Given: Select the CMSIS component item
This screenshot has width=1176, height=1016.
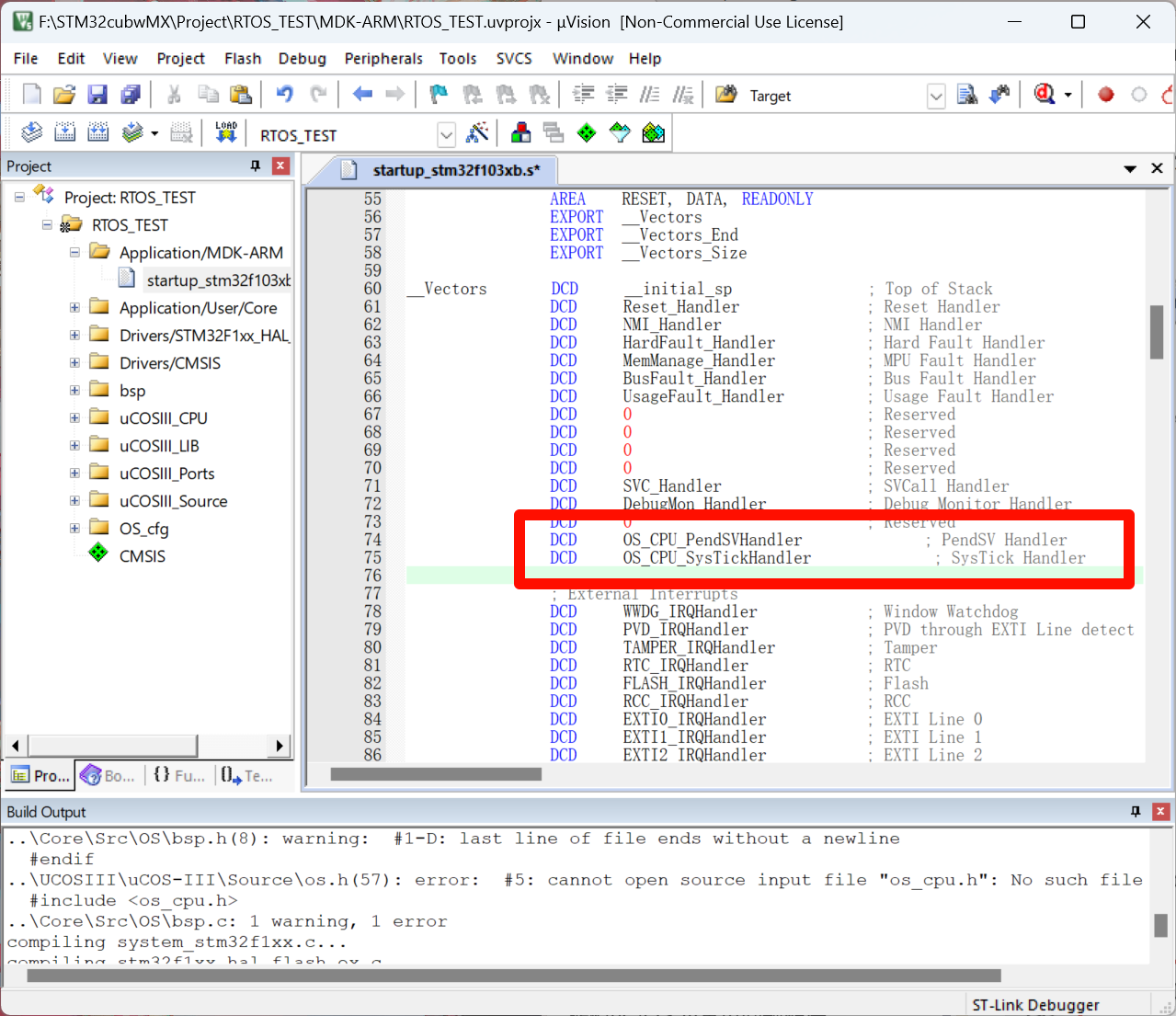Looking at the screenshot, I should click(x=143, y=556).
